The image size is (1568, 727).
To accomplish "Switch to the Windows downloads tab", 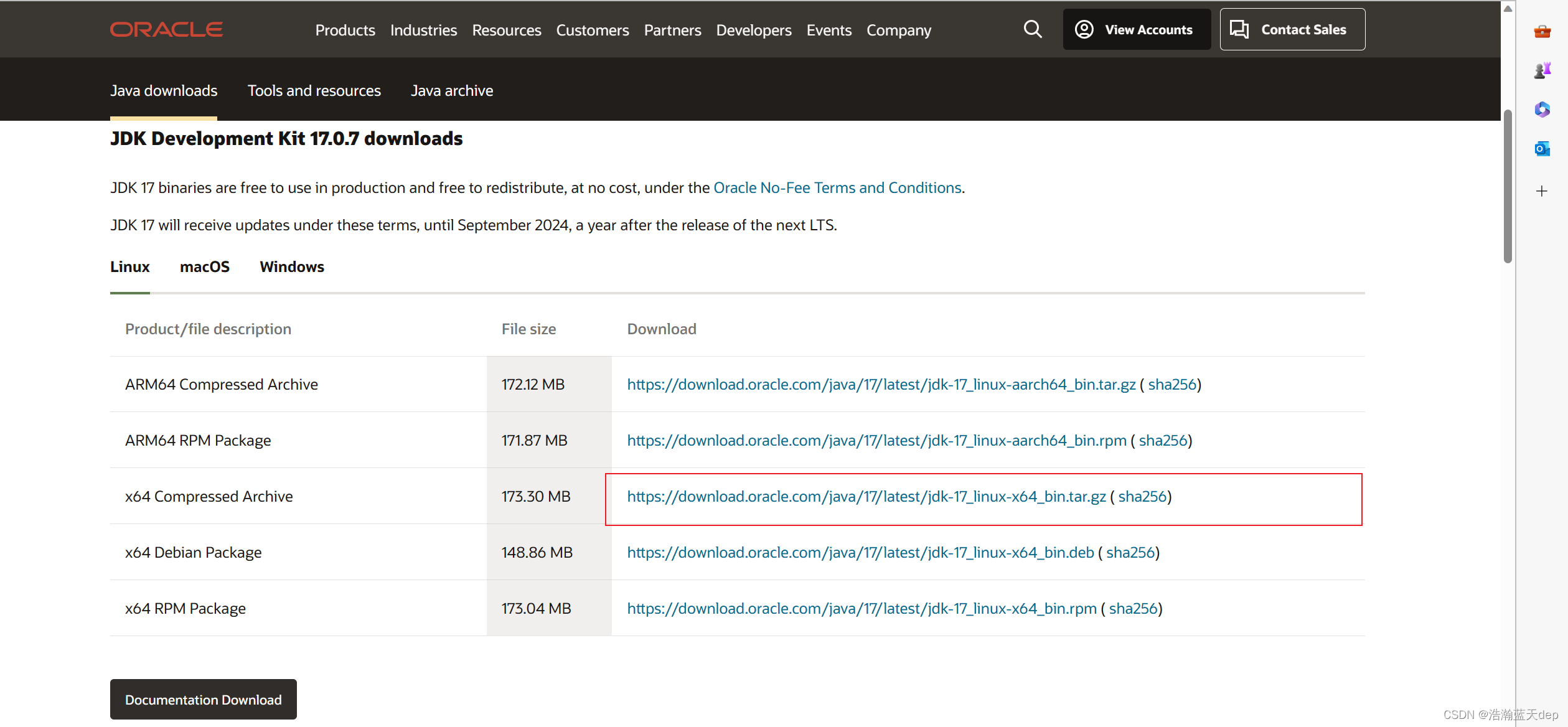I will 291,267.
